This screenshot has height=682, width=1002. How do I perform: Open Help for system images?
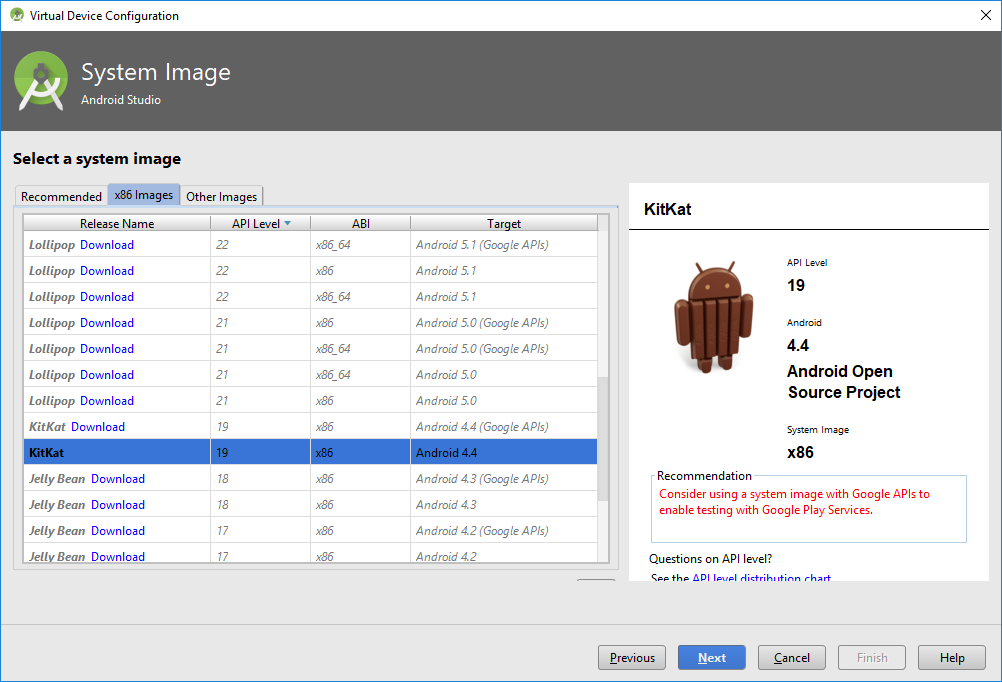pyautogui.click(x=952, y=658)
